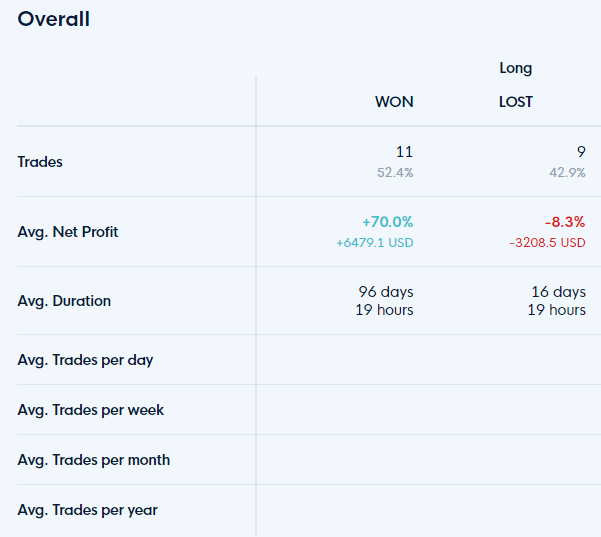The height and width of the screenshot is (537, 601).
Task: Click the 52.4% won trades percentage
Action: [x=395, y=172]
